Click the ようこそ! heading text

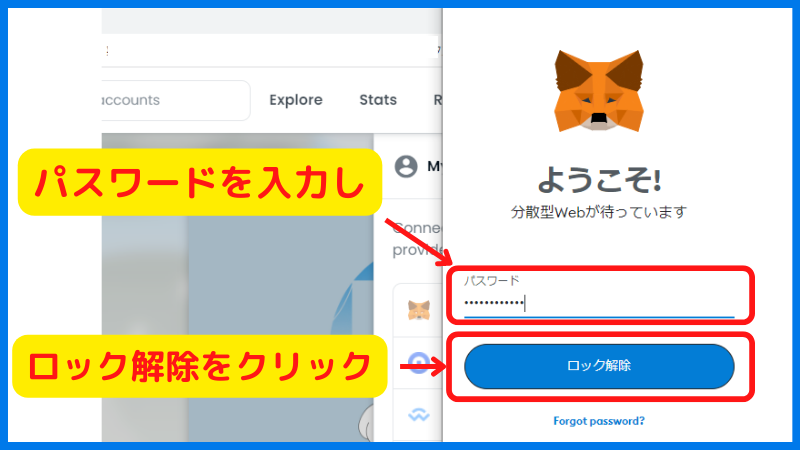(x=599, y=180)
